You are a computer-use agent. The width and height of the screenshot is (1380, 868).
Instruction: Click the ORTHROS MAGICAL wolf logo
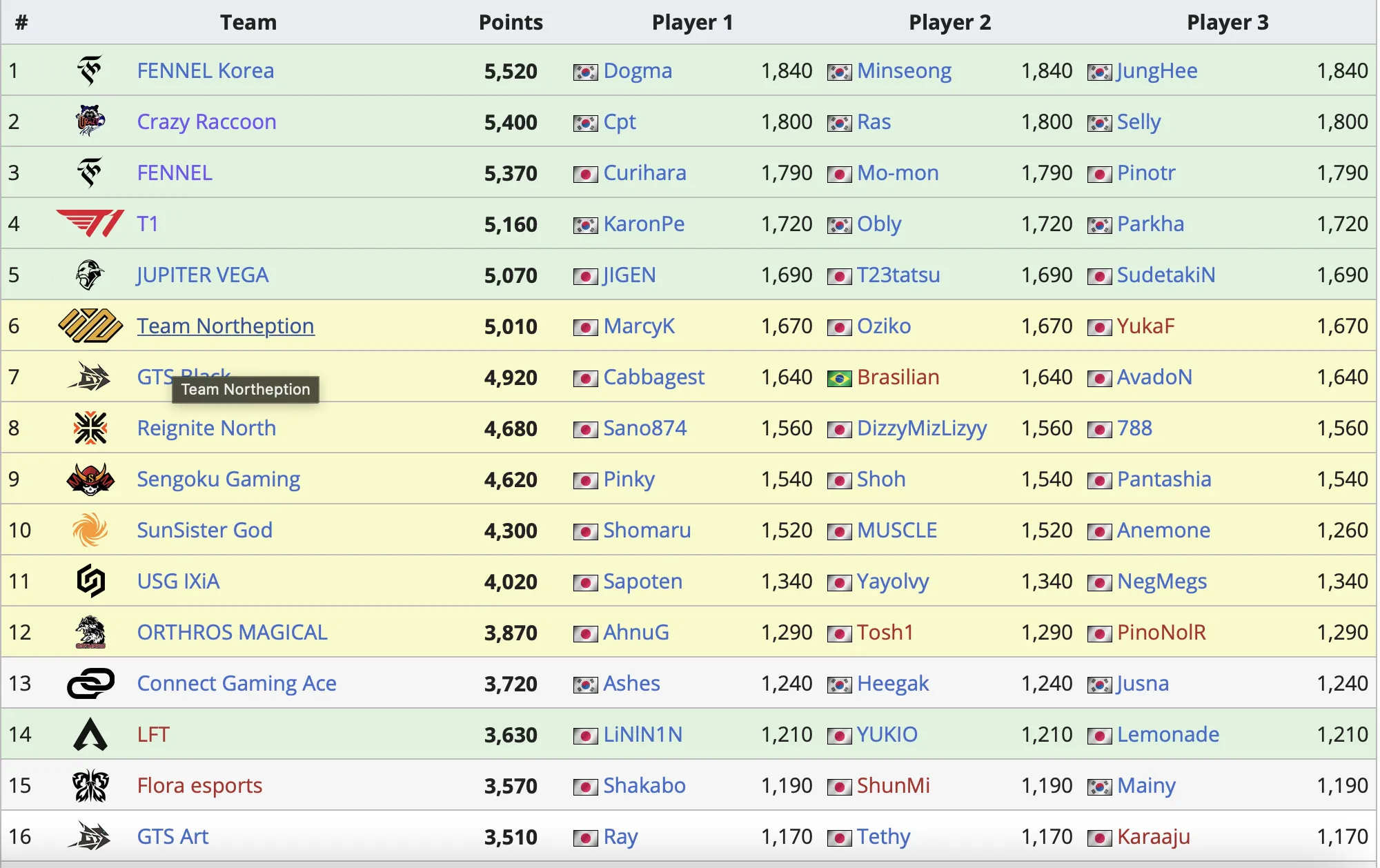[x=90, y=632]
